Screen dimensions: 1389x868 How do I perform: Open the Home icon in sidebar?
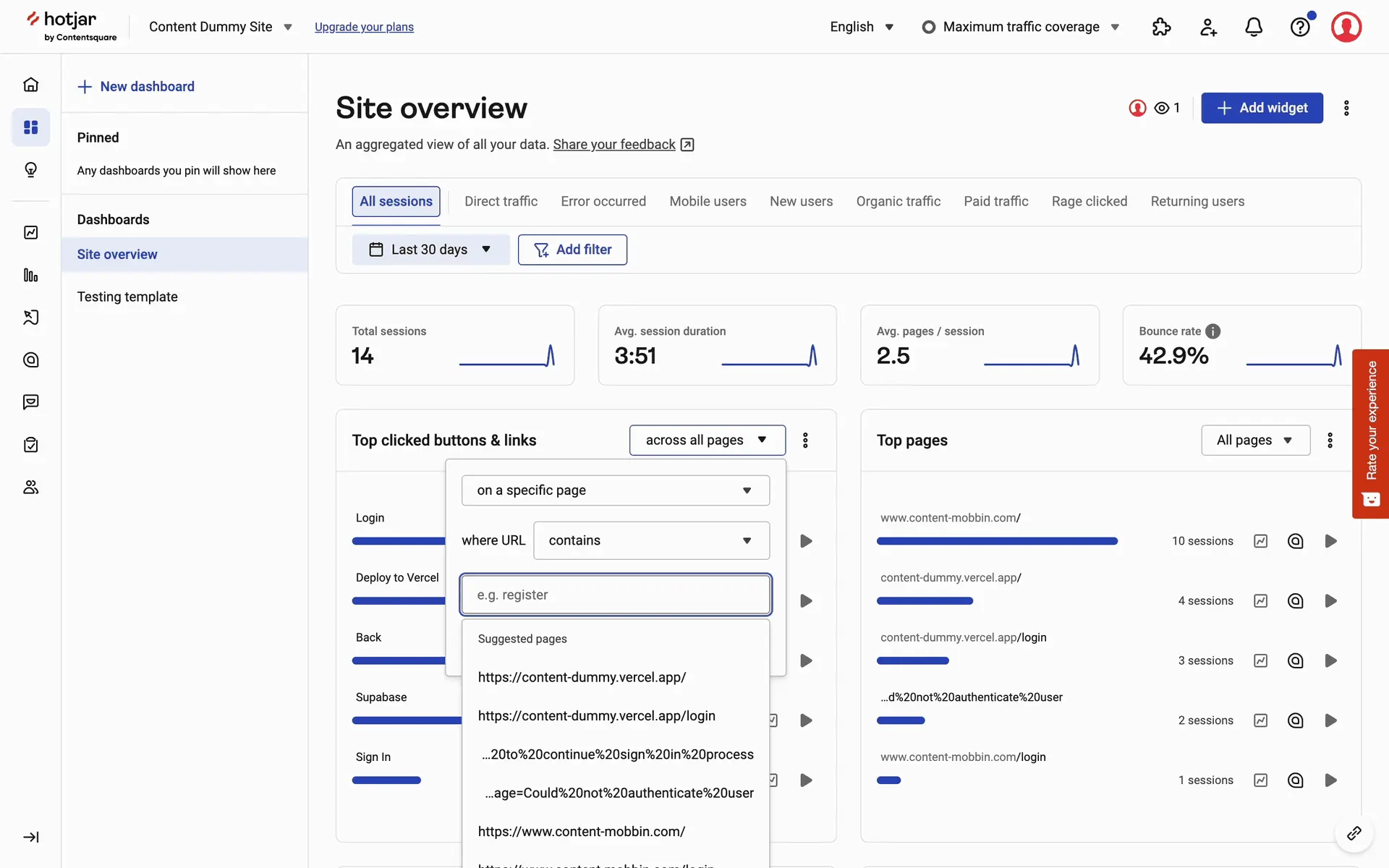tap(30, 85)
